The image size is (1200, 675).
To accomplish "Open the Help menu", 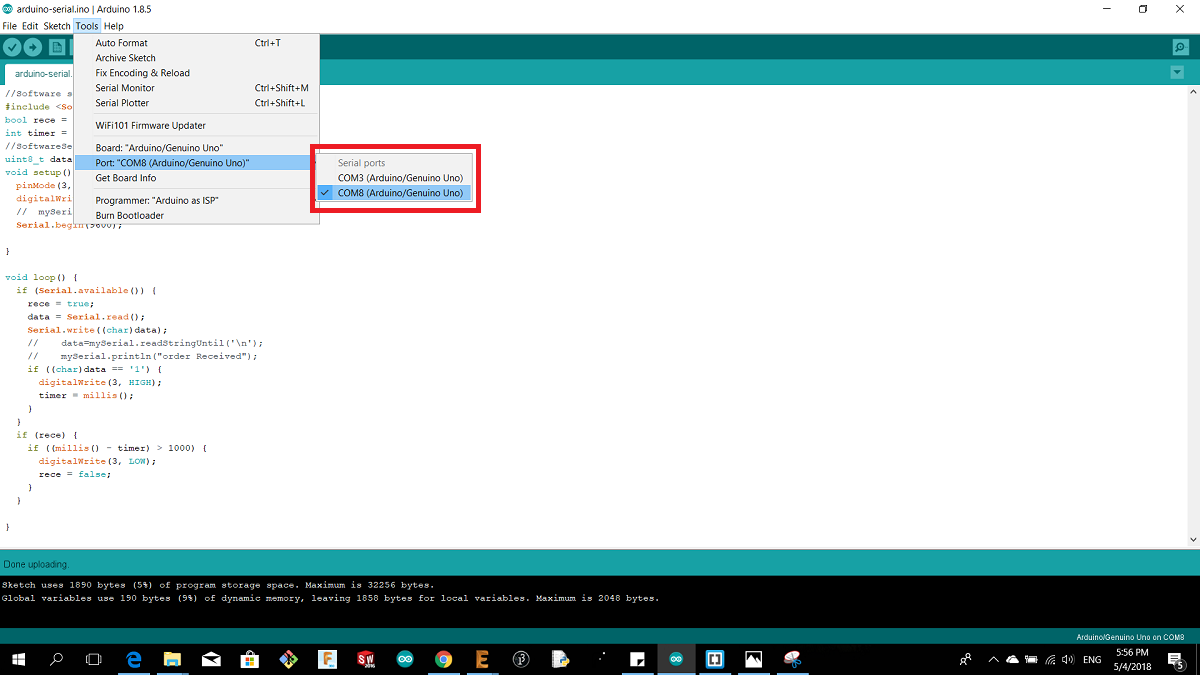I will click(x=114, y=26).
